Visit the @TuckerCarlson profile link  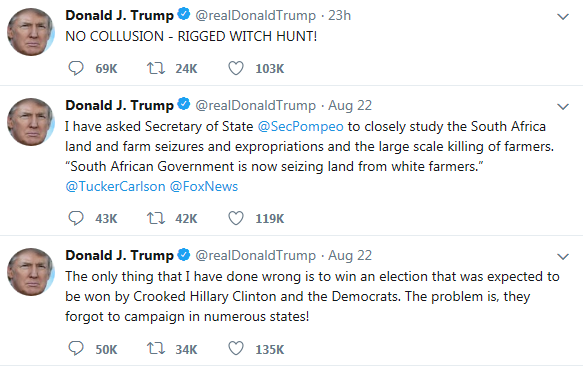click(x=115, y=186)
